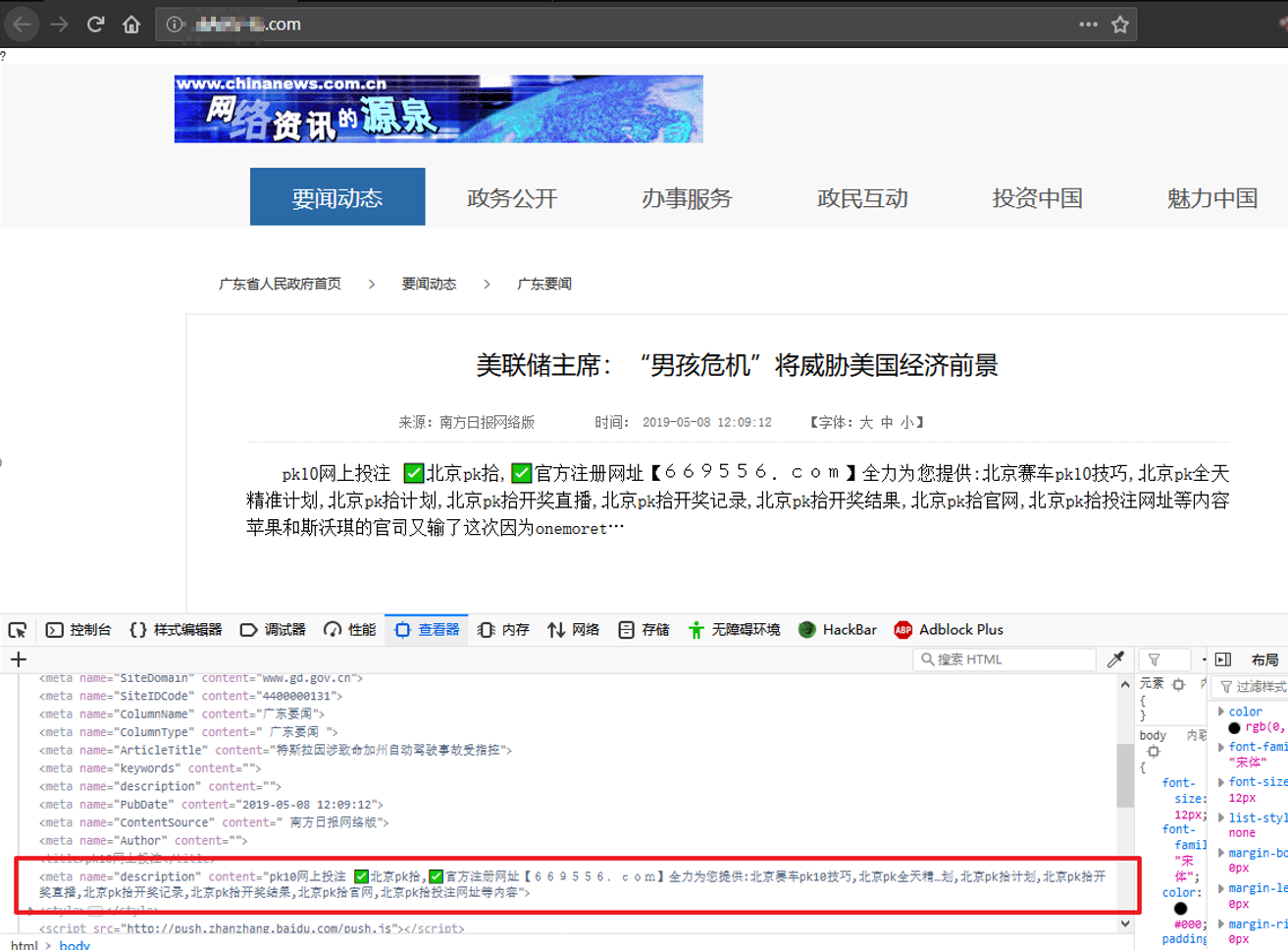Activate the element picker tool
This screenshot has width=1288, height=950.
pyautogui.click(x=18, y=630)
